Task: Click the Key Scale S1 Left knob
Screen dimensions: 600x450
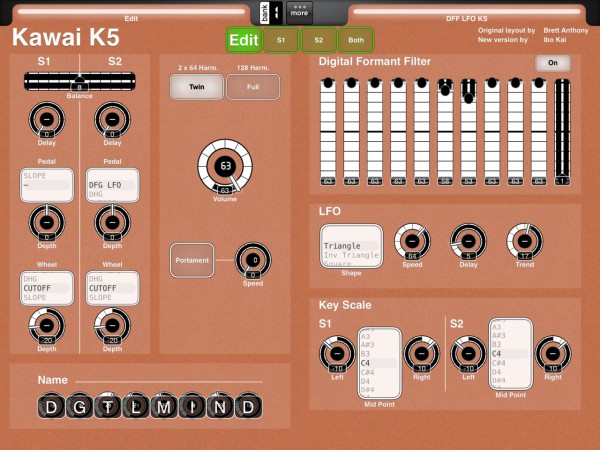Action: tap(337, 354)
